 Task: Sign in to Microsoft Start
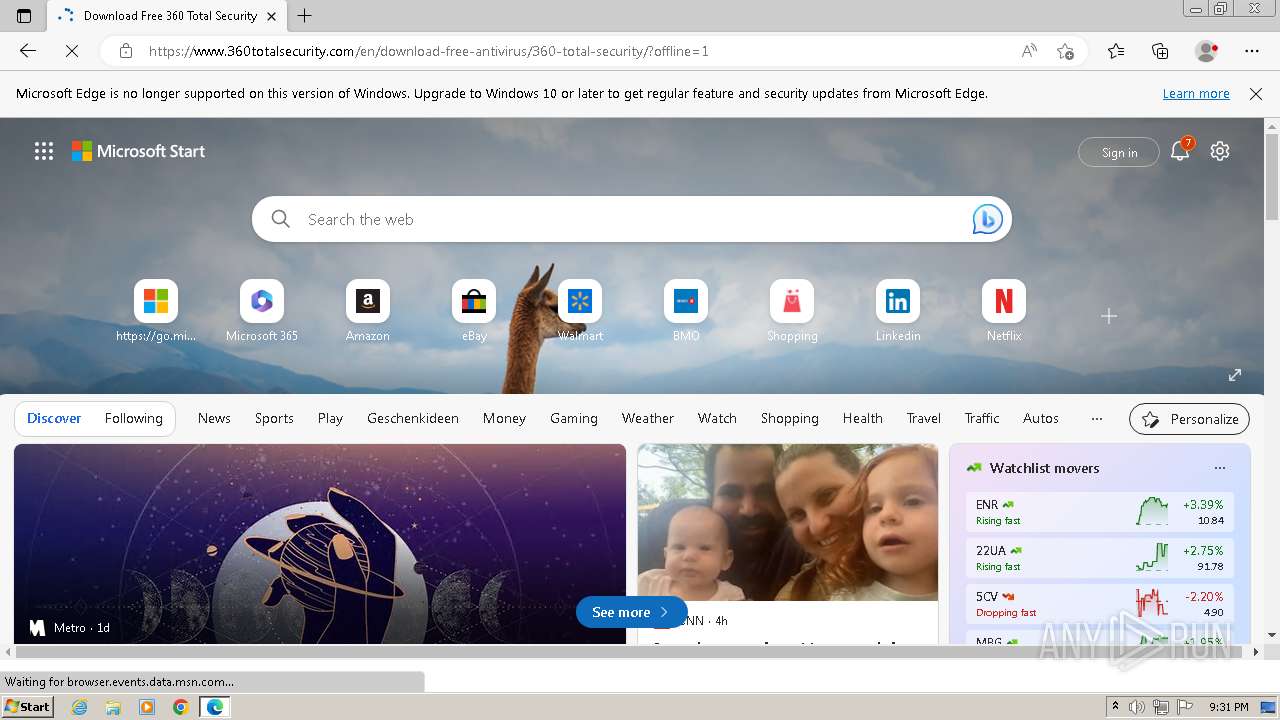click(x=1119, y=152)
